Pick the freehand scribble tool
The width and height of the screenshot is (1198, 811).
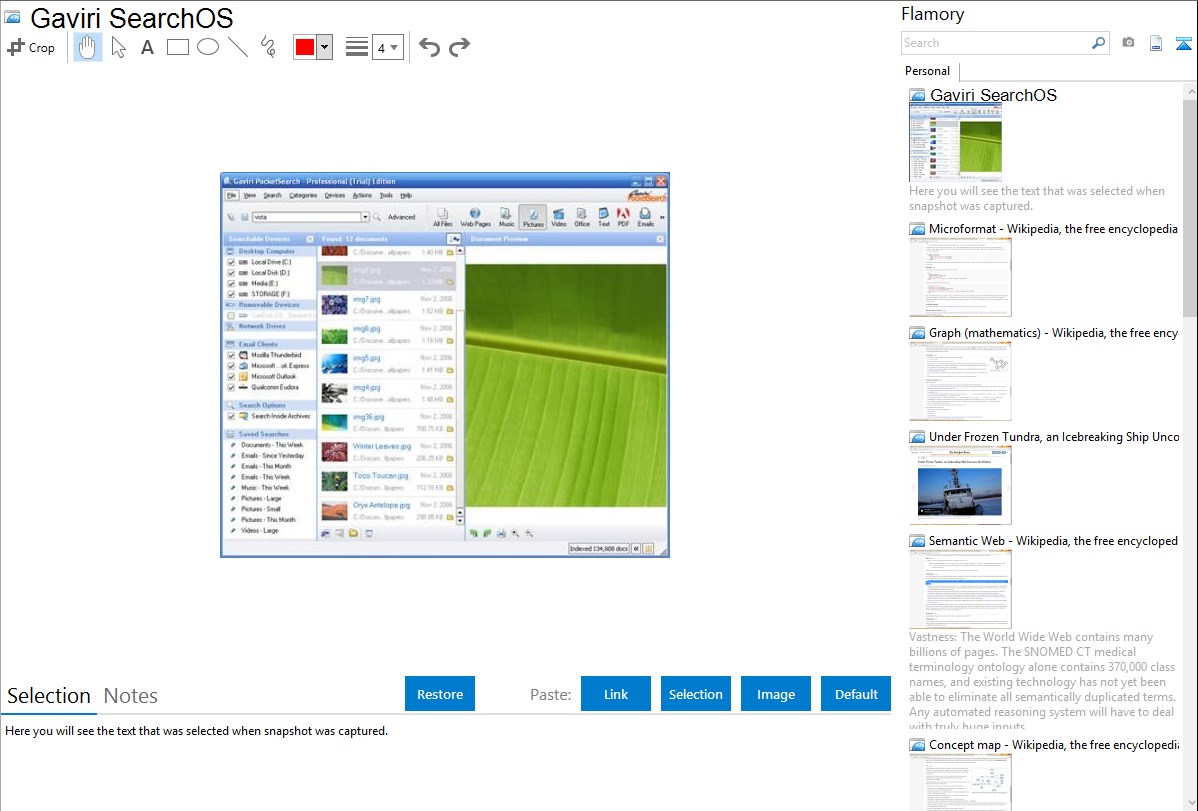coord(268,47)
